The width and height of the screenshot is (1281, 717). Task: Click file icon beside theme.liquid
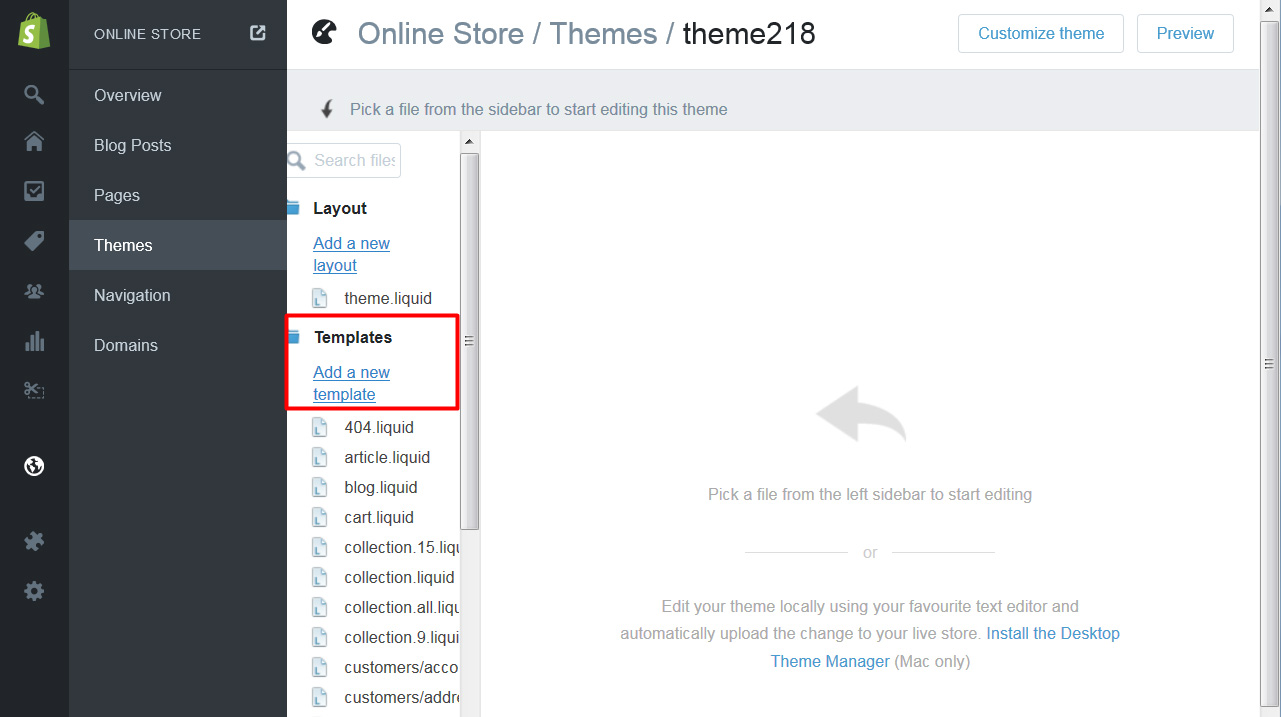(x=320, y=298)
